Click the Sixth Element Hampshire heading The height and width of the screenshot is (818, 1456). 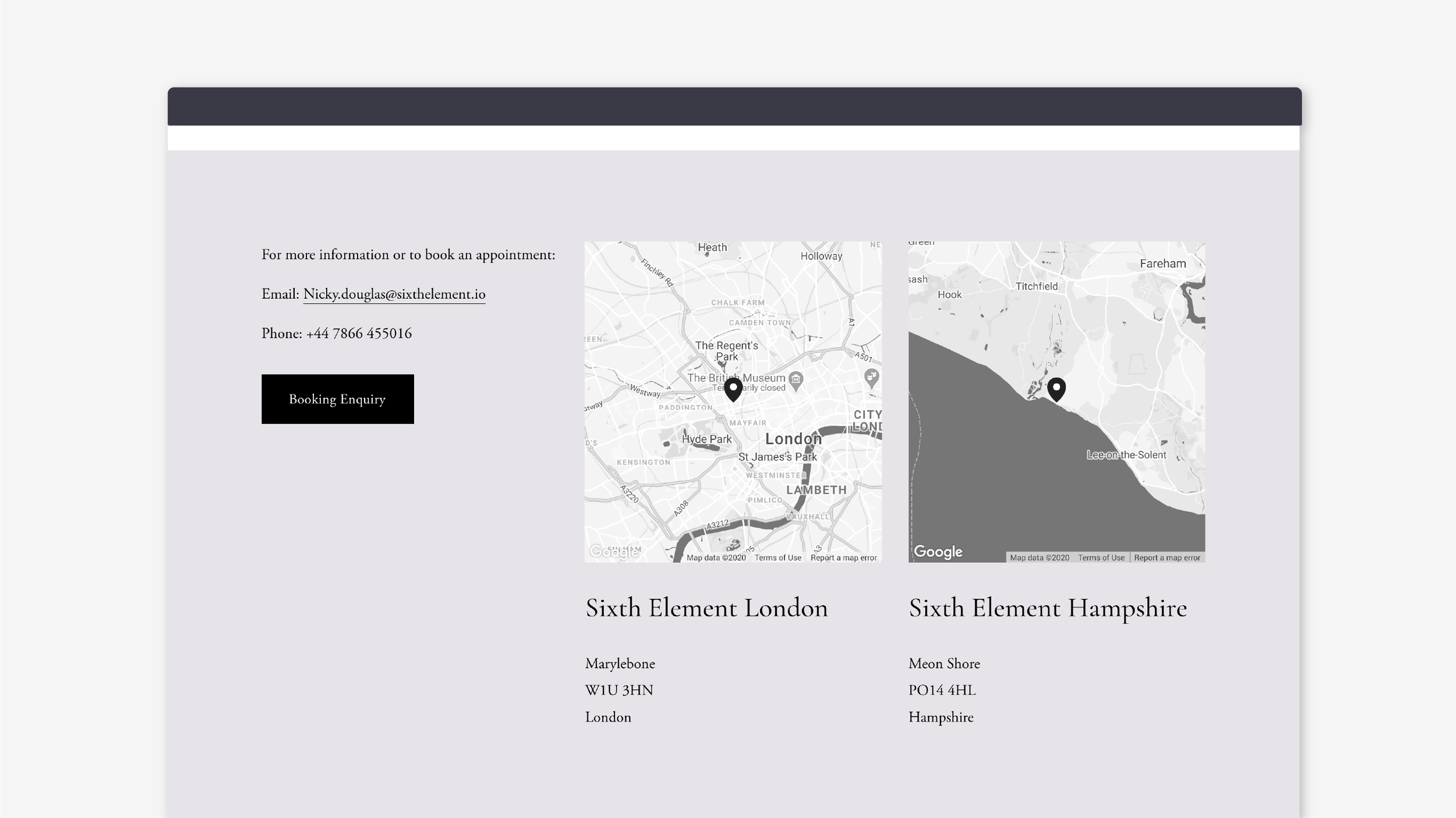[x=1047, y=608]
